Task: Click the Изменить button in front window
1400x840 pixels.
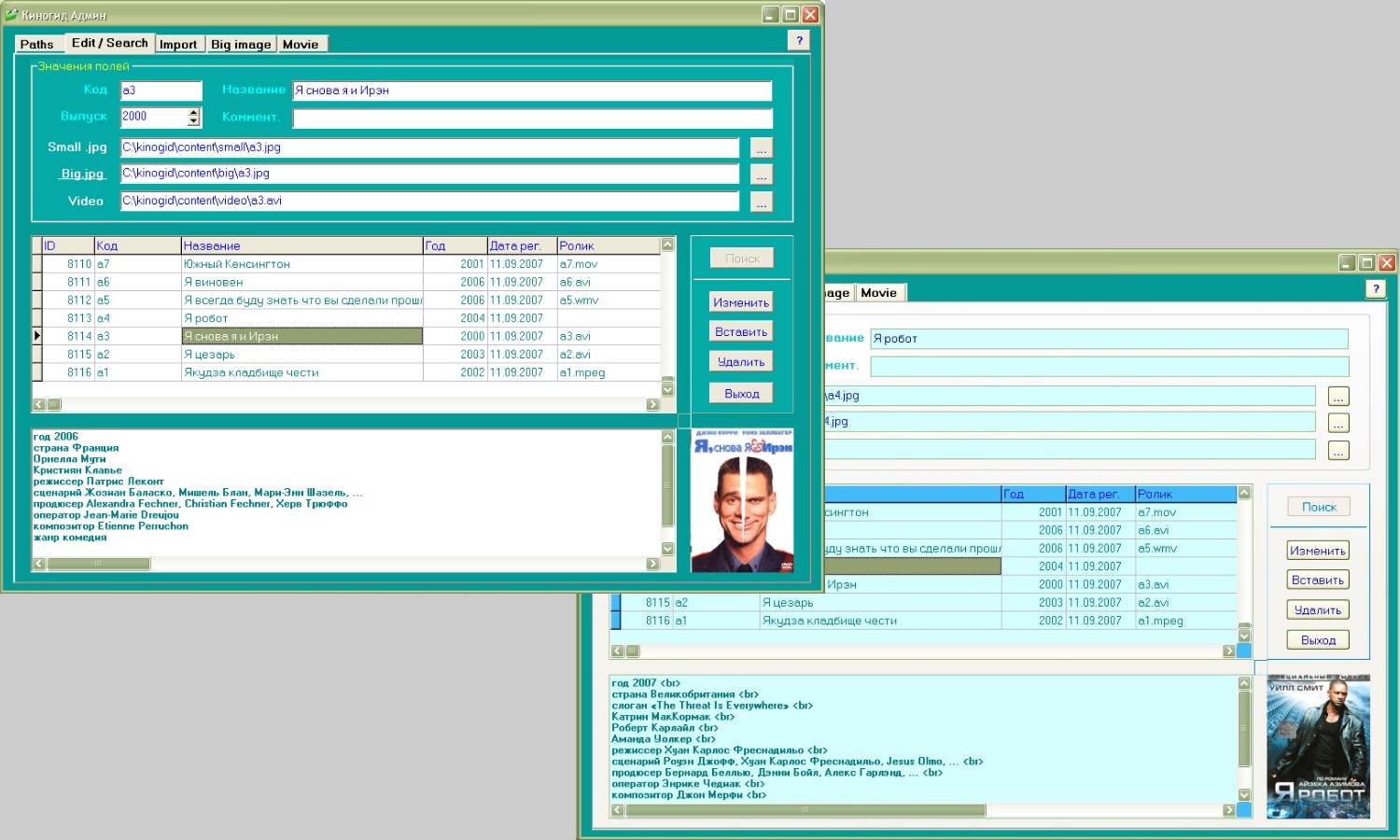Action: pyautogui.click(x=741, y=302)
